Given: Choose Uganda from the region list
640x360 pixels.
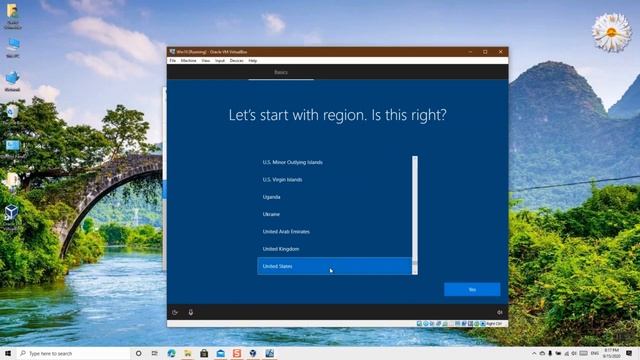Looking at the screenshot, I should click(x=335, y=197).
